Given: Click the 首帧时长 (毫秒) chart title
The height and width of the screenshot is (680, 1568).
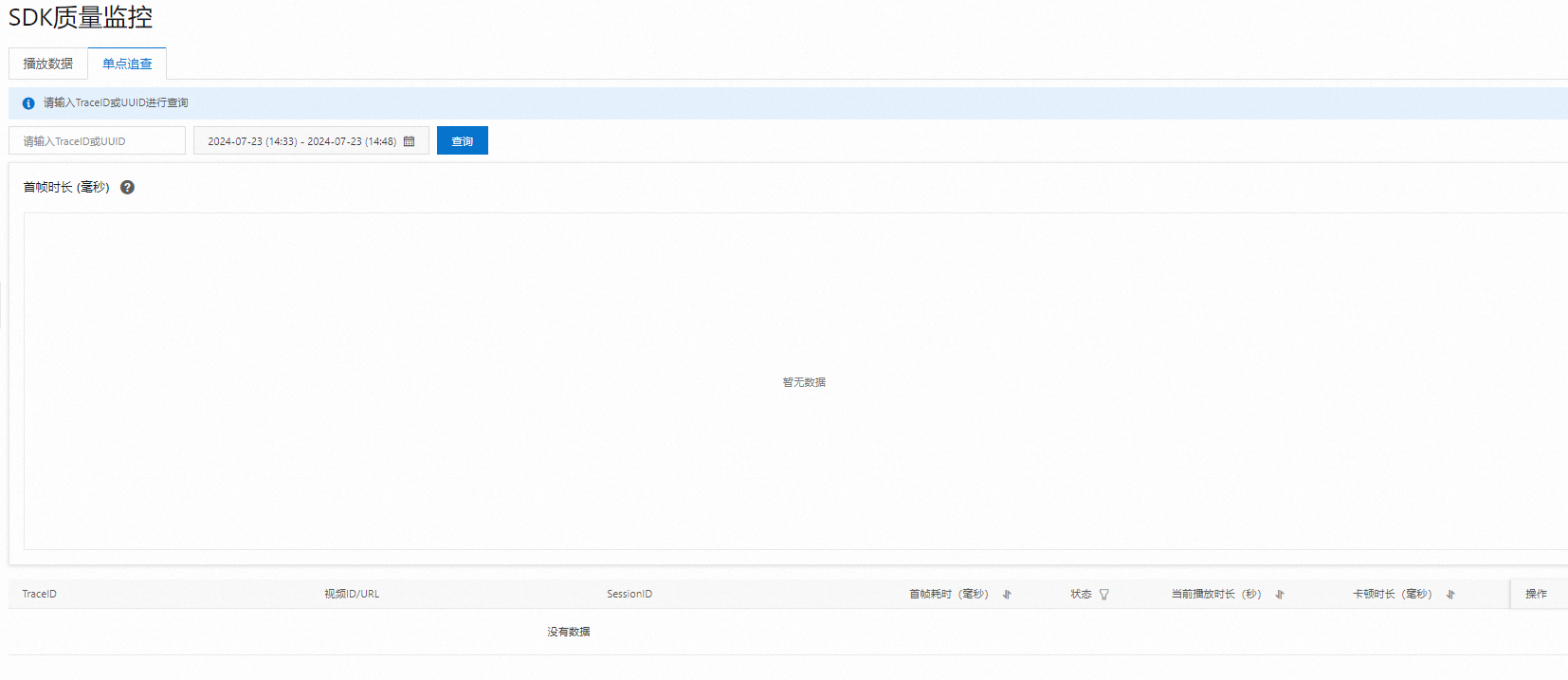Looking at the screenshot, I should [66, 188].
